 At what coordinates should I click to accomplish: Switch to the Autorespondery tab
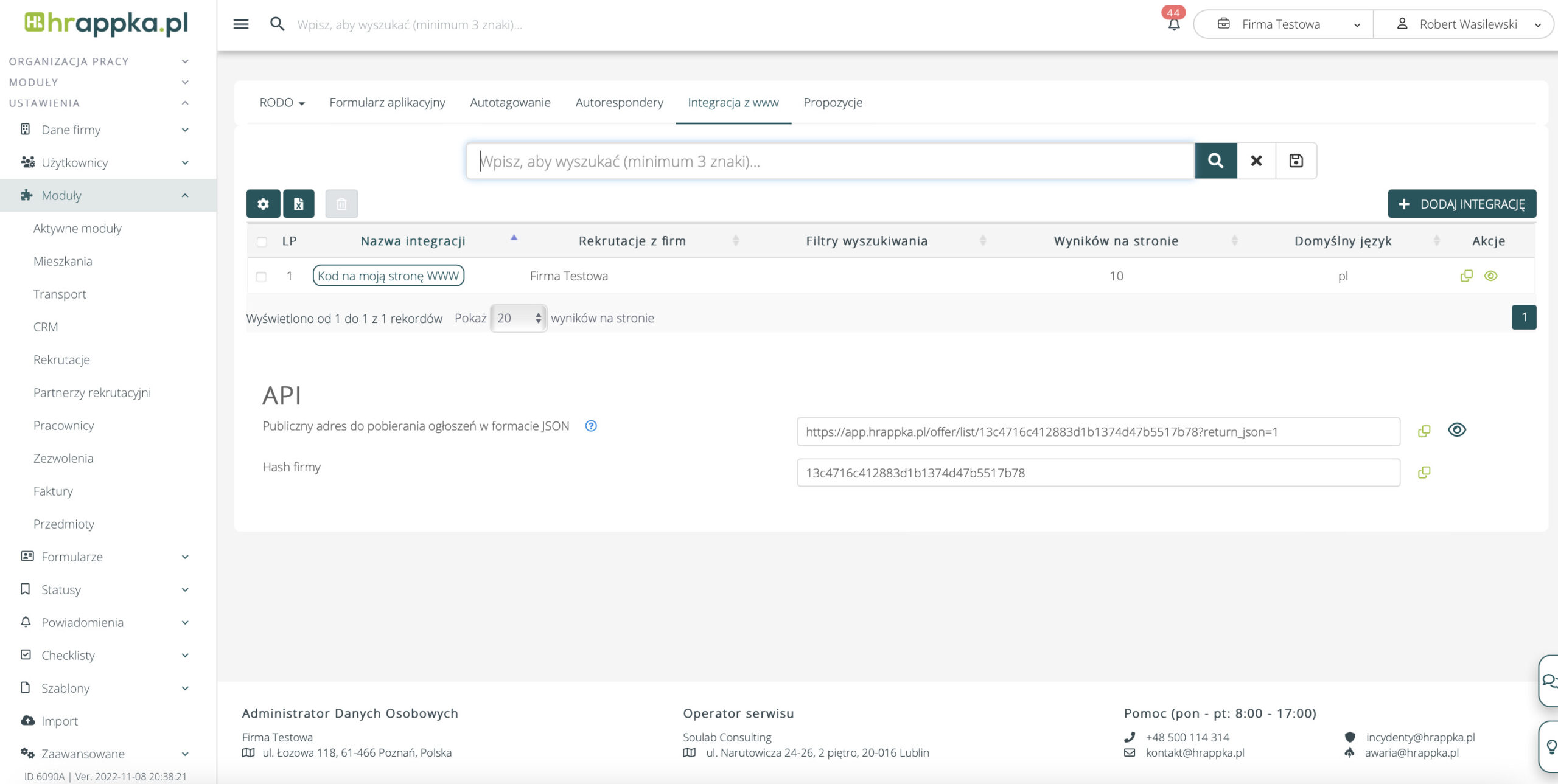619,103
